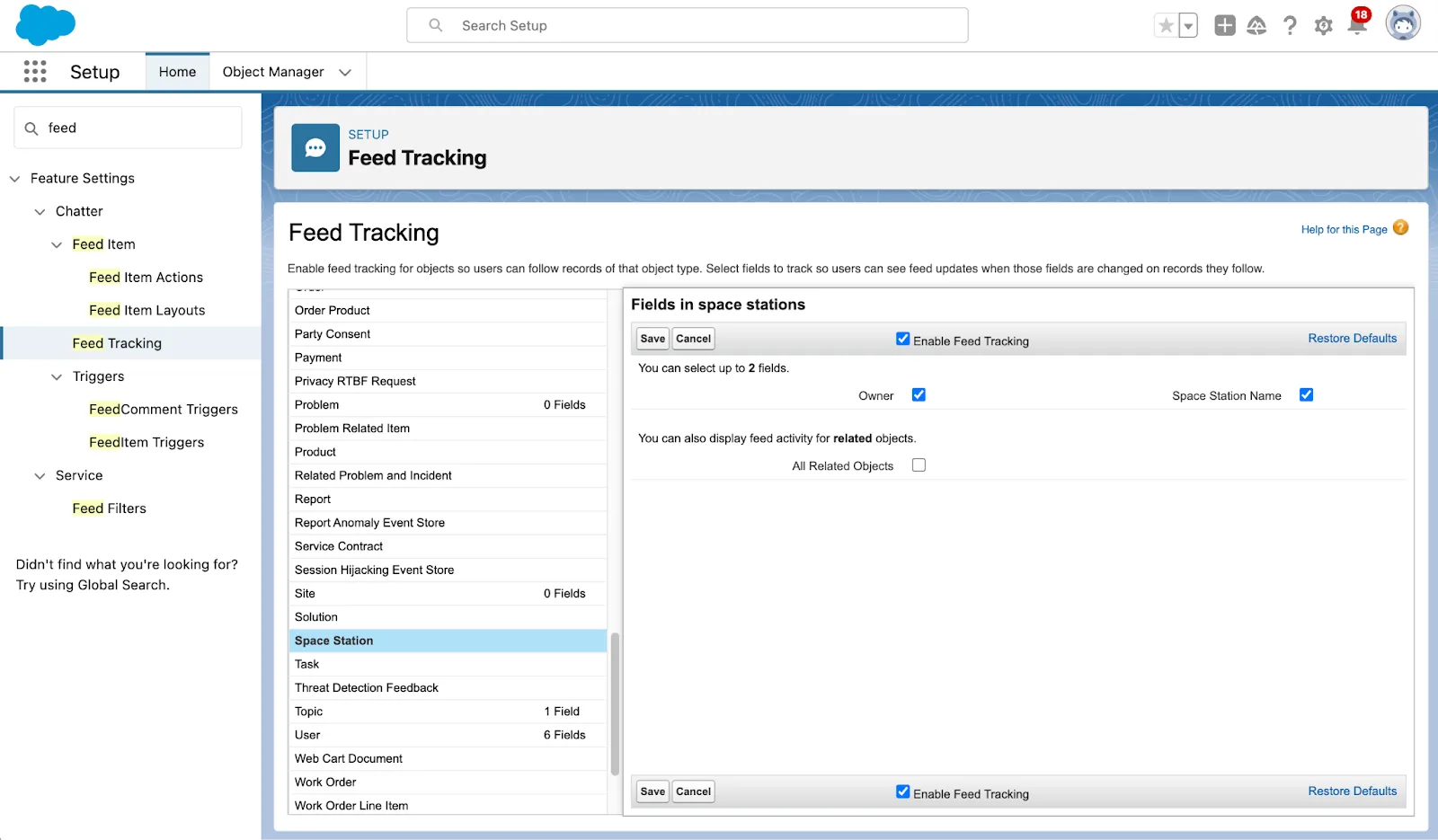The image size is (1438, 840).
Task: Open Feed Filters in sidebar
Action: point(109,508)
